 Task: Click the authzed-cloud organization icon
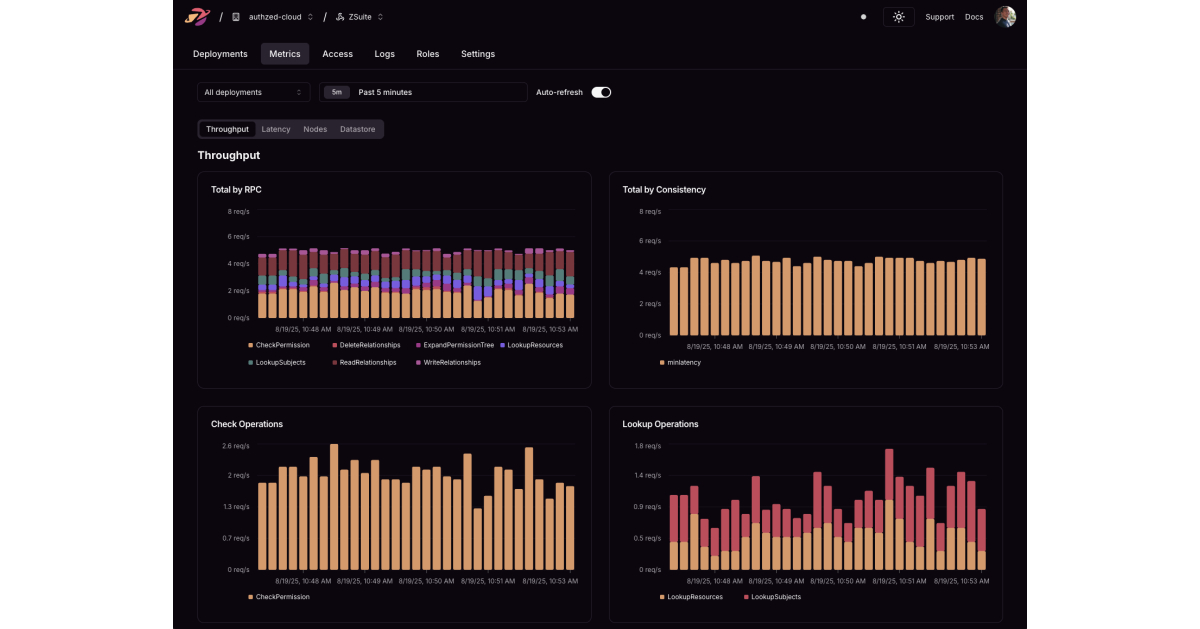click(235, 17)
